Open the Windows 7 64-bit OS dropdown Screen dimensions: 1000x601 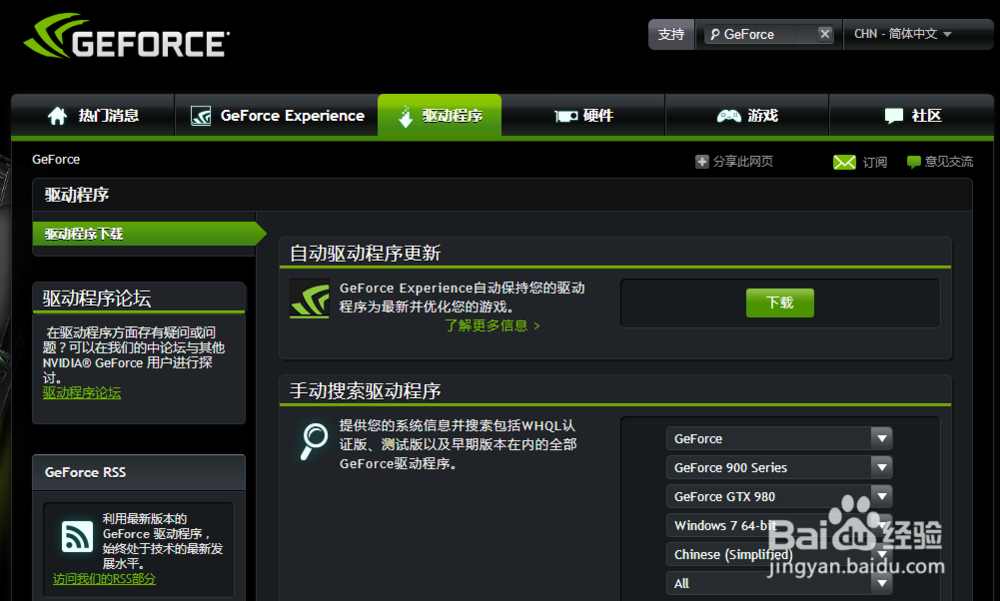[x=779, y=525]
